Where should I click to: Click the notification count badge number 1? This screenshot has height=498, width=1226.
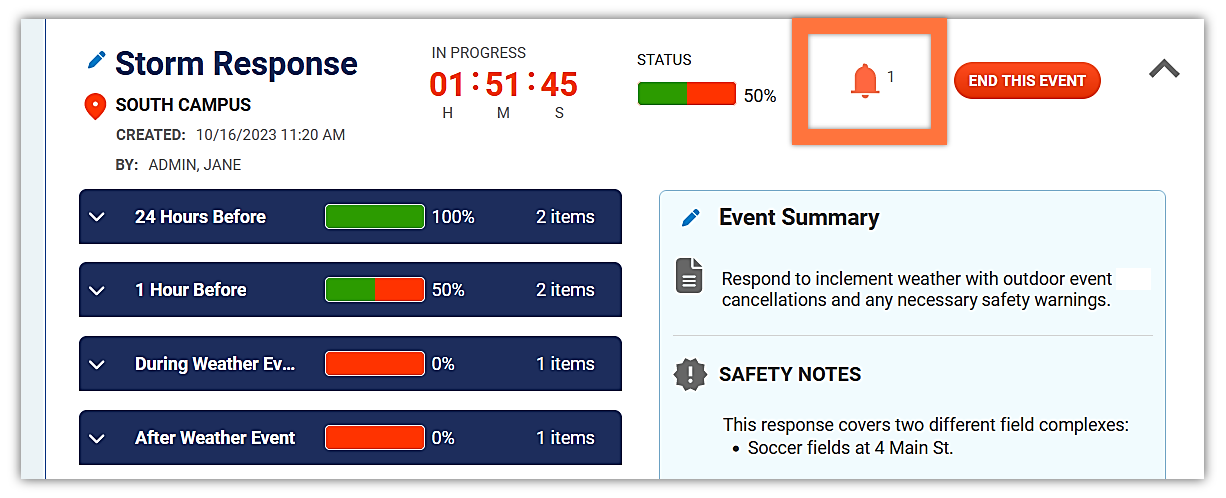[890, 76]
